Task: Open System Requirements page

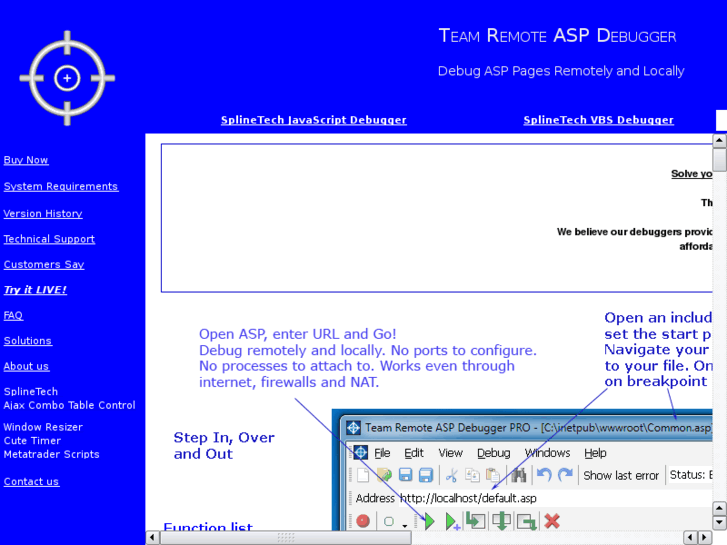Action: pos(61,186)
